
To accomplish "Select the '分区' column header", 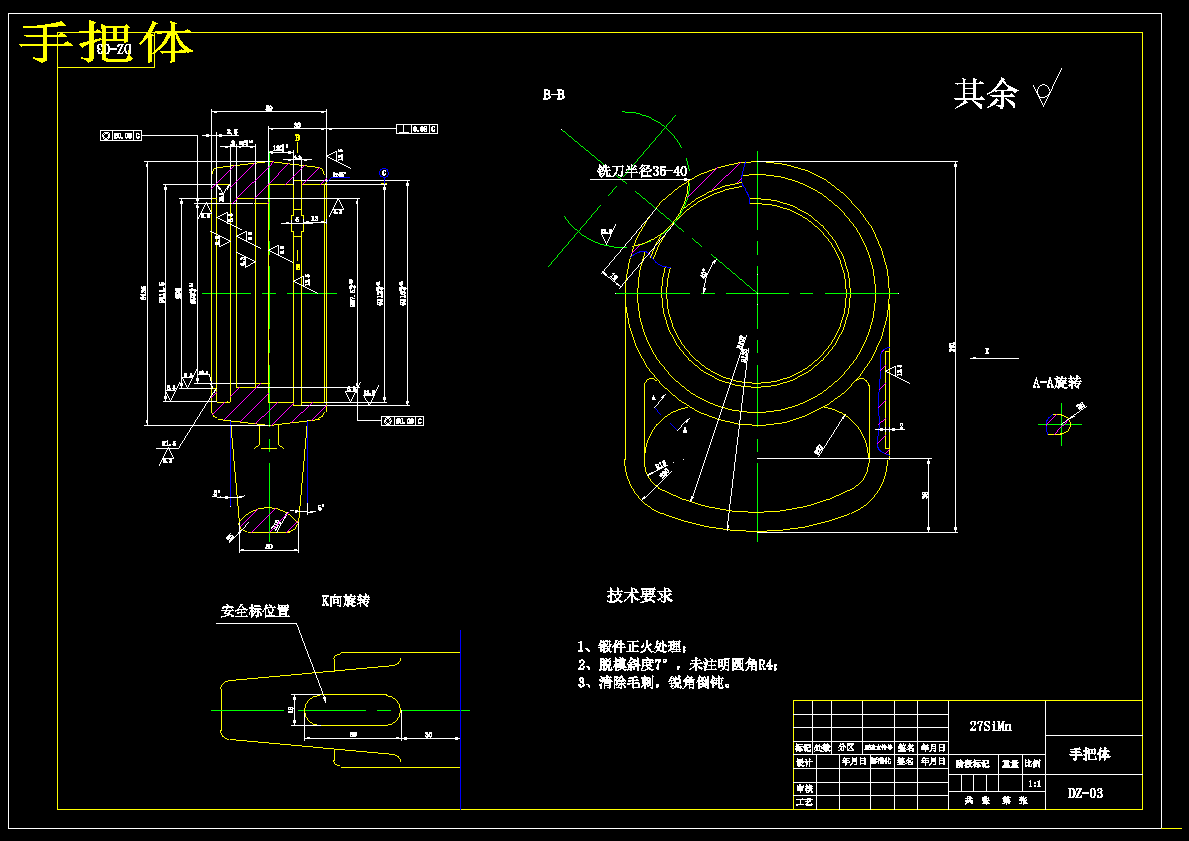I will click(846, 748).
